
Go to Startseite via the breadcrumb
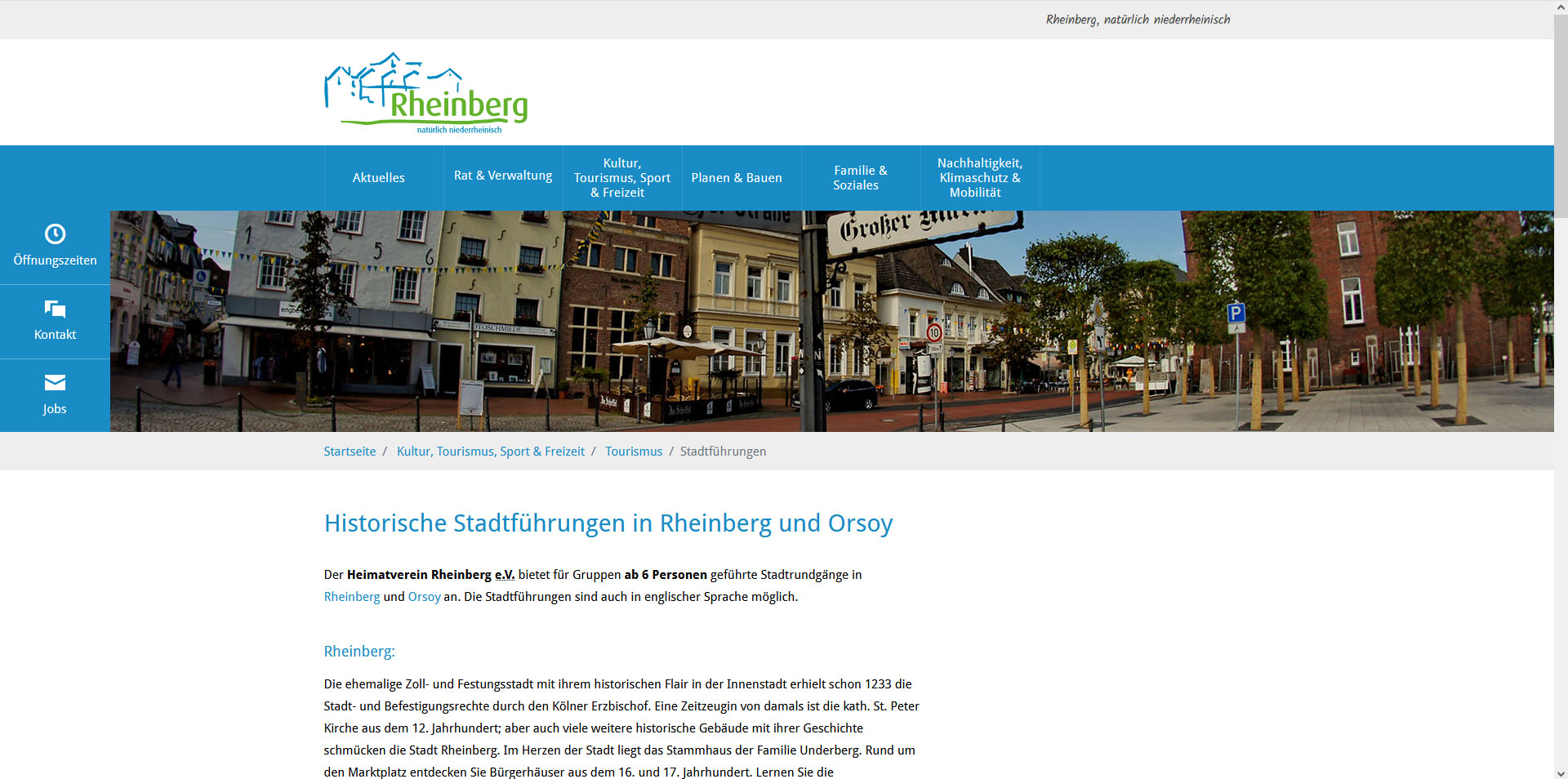pyautogui.click(x=350, y=452)
